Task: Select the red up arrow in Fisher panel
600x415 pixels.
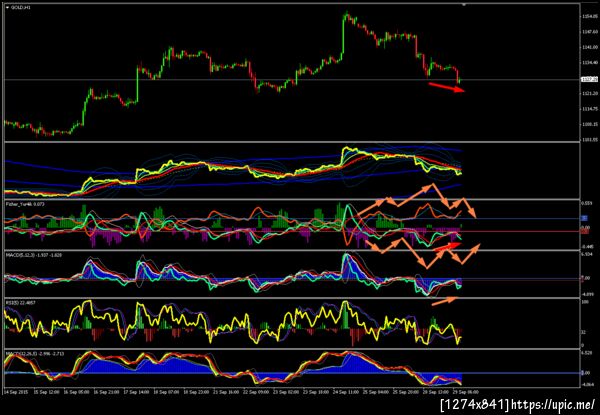Action: 447,247
